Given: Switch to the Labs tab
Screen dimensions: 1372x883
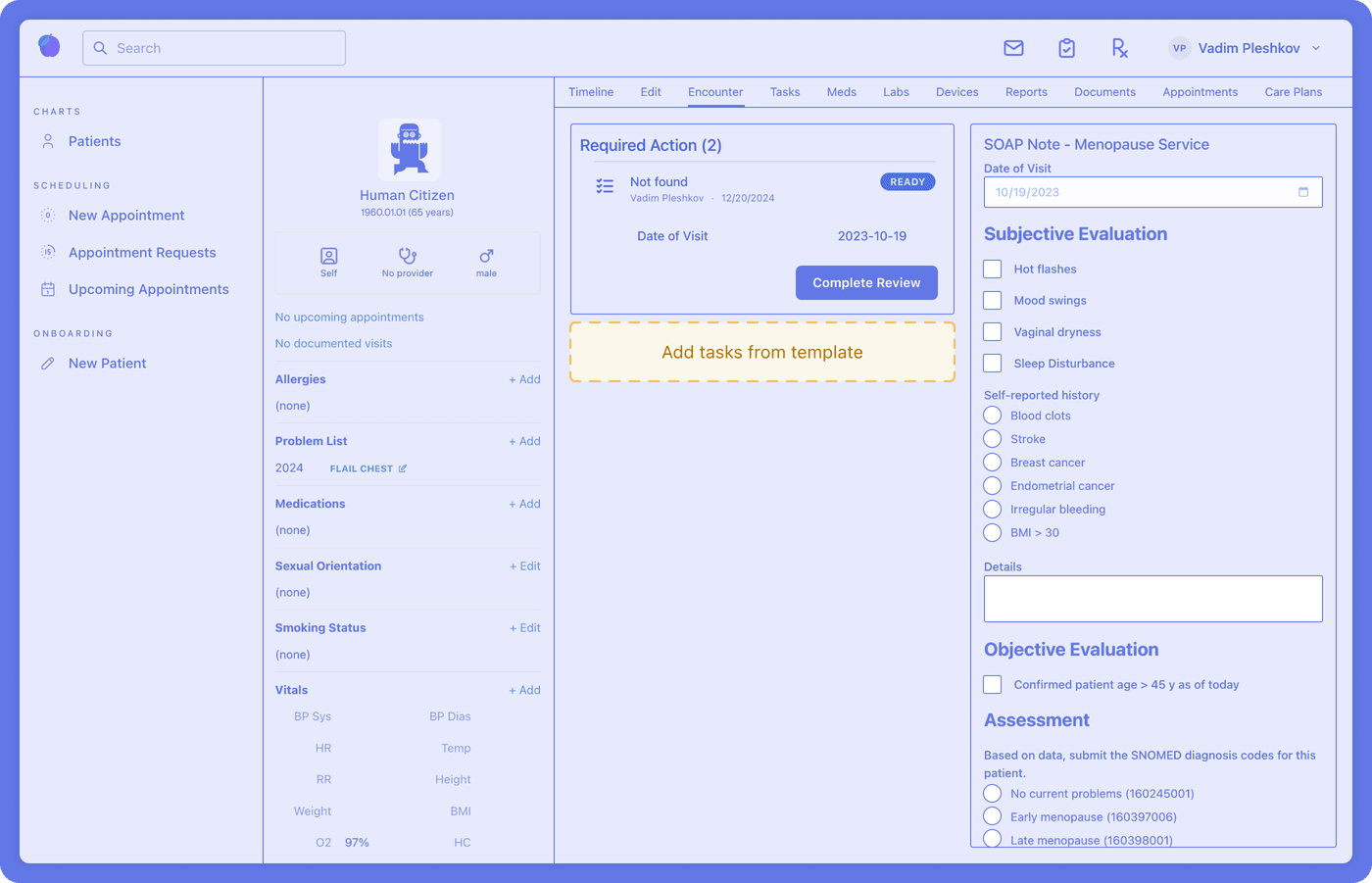Looking at the screenshot, I should point(896,92).
